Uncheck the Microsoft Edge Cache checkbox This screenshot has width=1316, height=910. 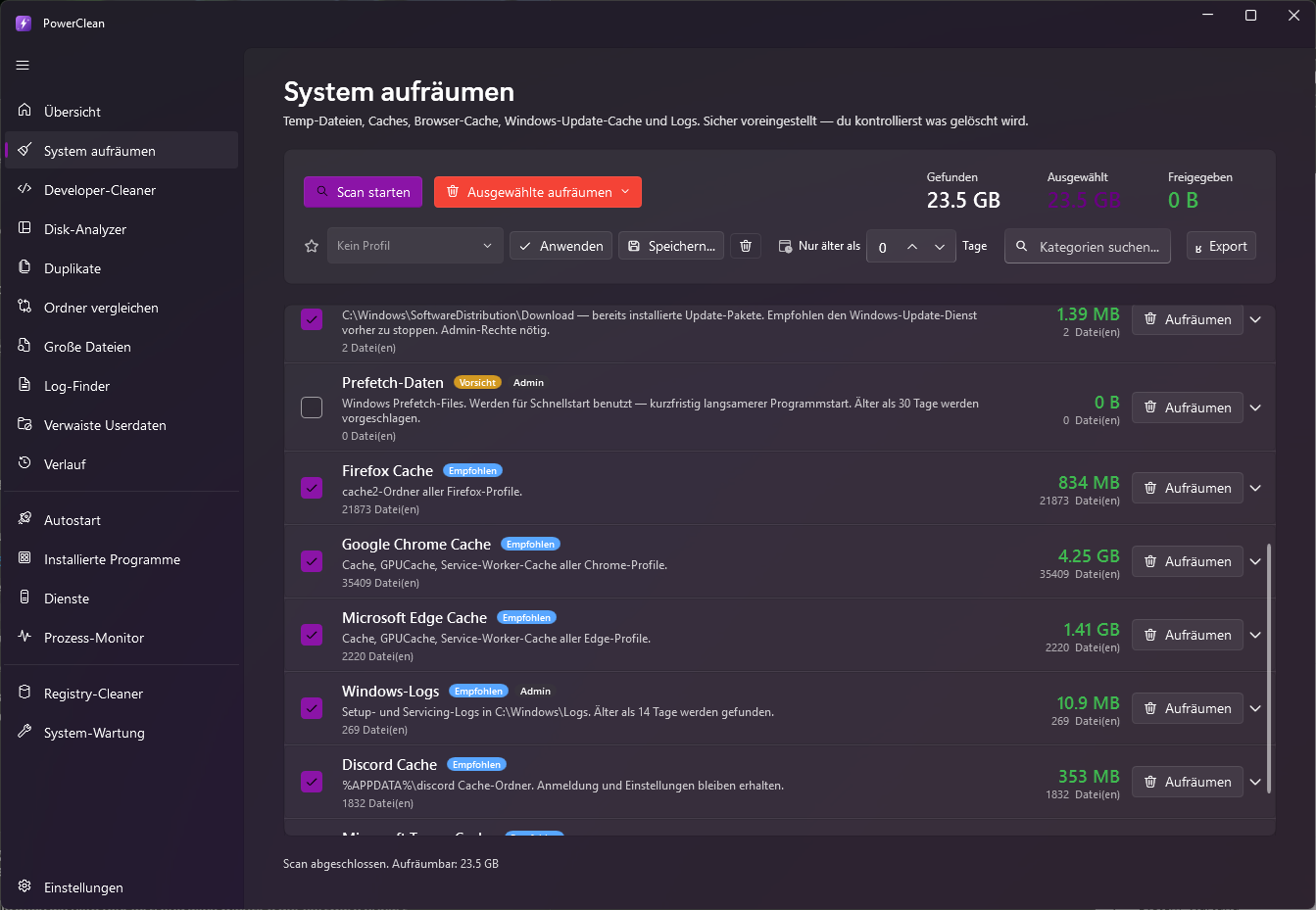312,635
